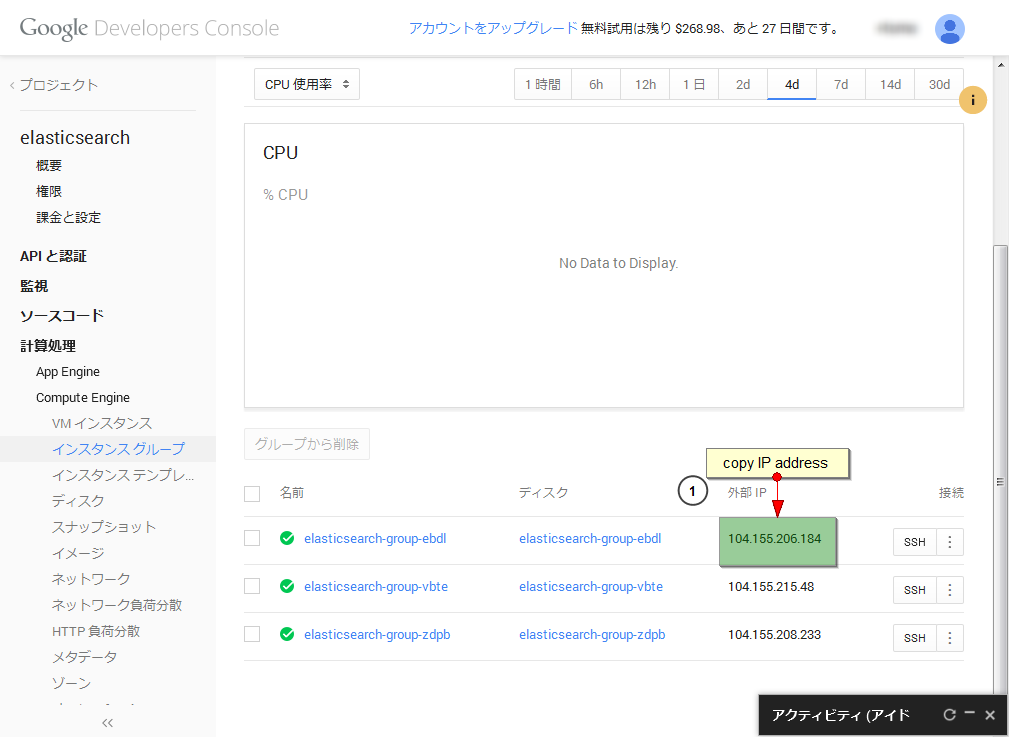Toggle the select-all instances checkbox

pos(252,494)
